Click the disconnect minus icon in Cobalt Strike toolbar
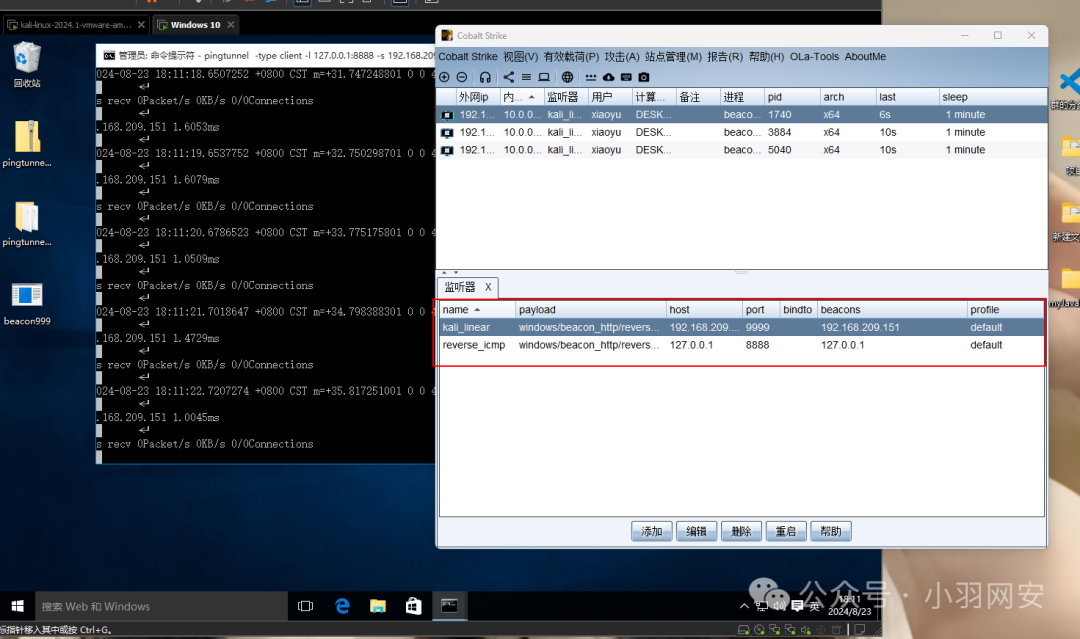This screenshot has height=639, width=1080. (462, 77)
